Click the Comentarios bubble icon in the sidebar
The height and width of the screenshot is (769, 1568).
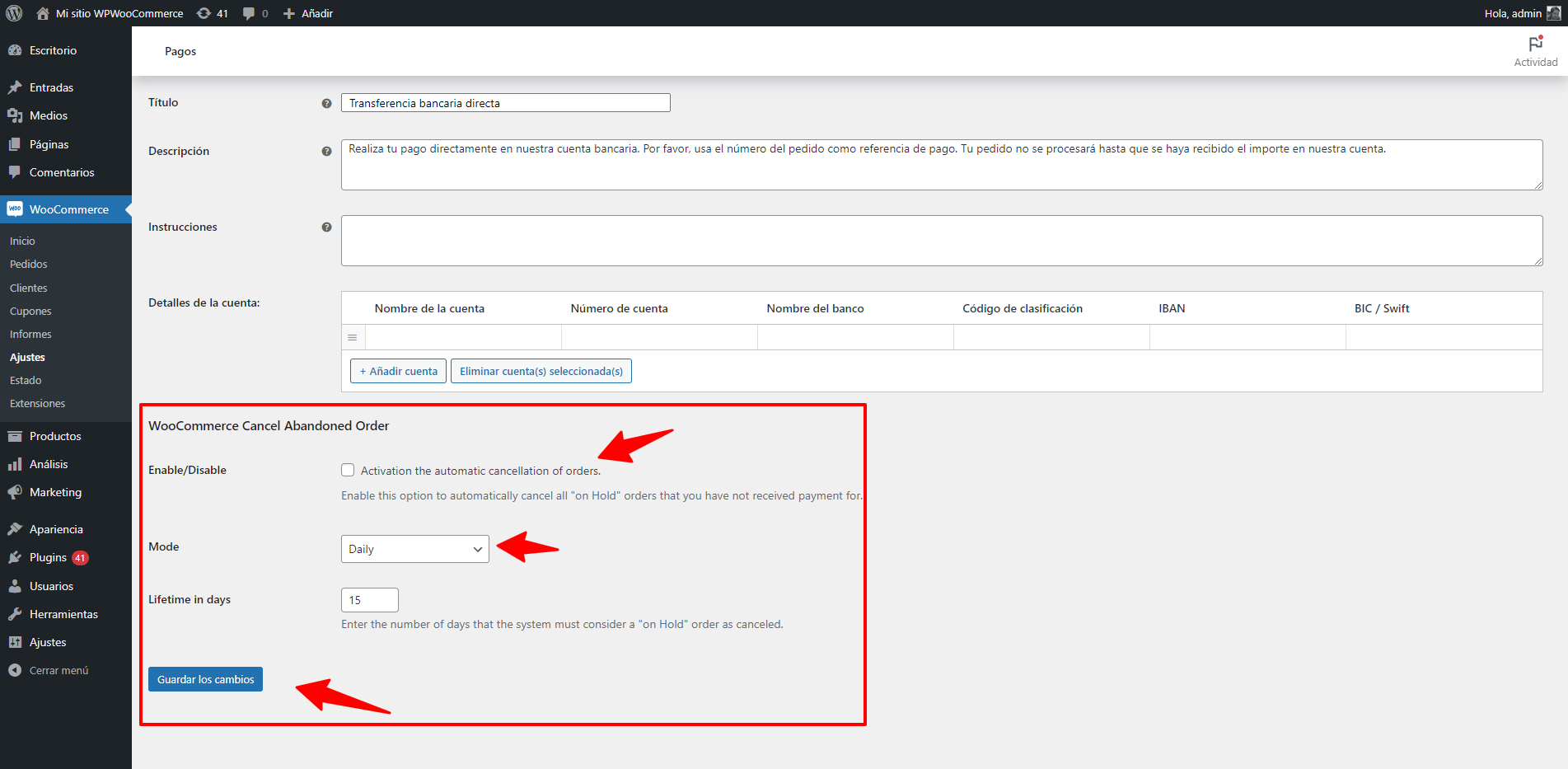tap(15, 172)
